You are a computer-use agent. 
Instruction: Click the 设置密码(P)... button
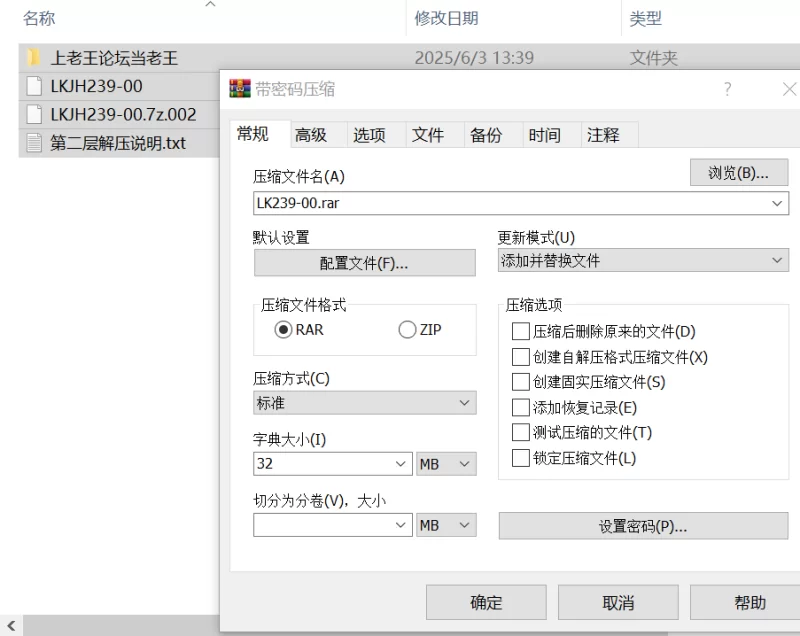pyautogui.click(x=643, y=526)
